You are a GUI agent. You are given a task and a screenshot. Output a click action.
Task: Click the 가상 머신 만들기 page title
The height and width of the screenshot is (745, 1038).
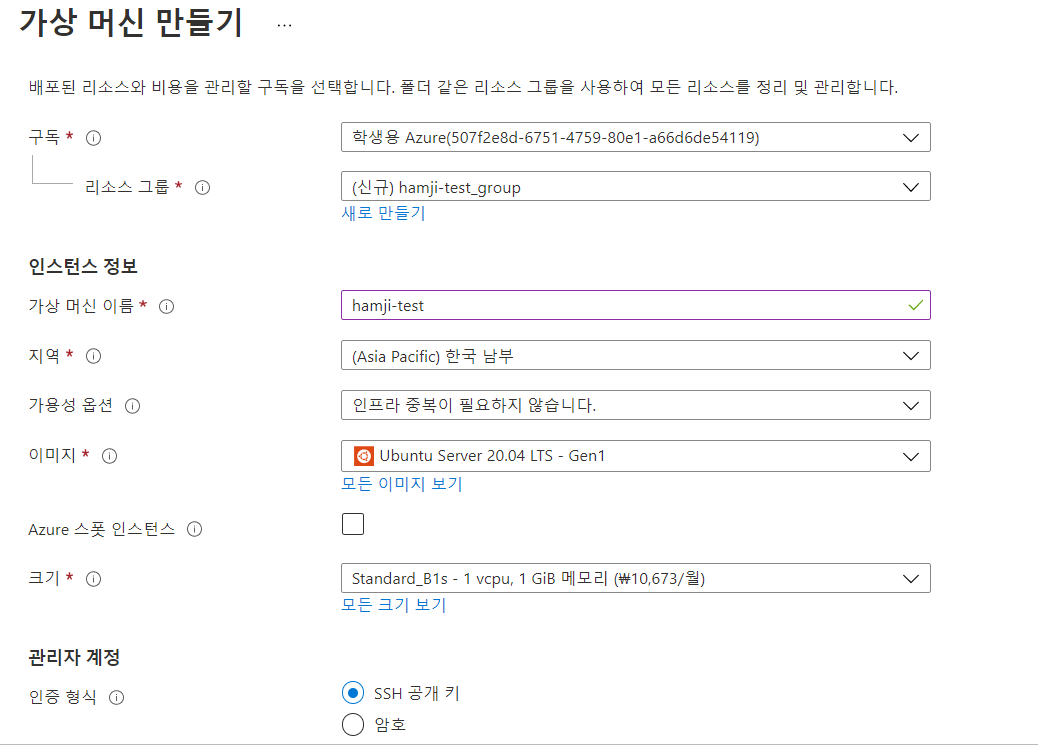(131, 23)
